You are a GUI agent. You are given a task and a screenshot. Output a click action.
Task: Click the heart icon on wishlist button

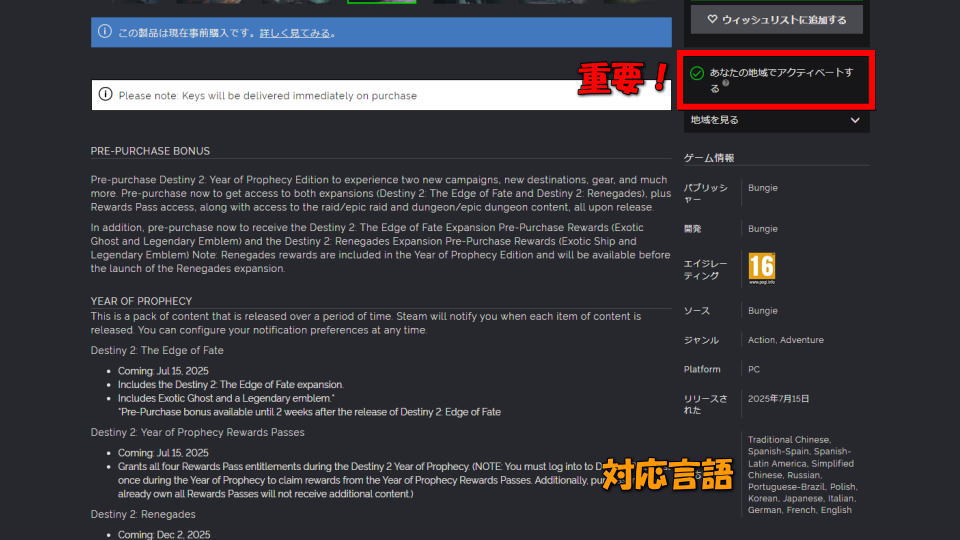pos(712,20)
